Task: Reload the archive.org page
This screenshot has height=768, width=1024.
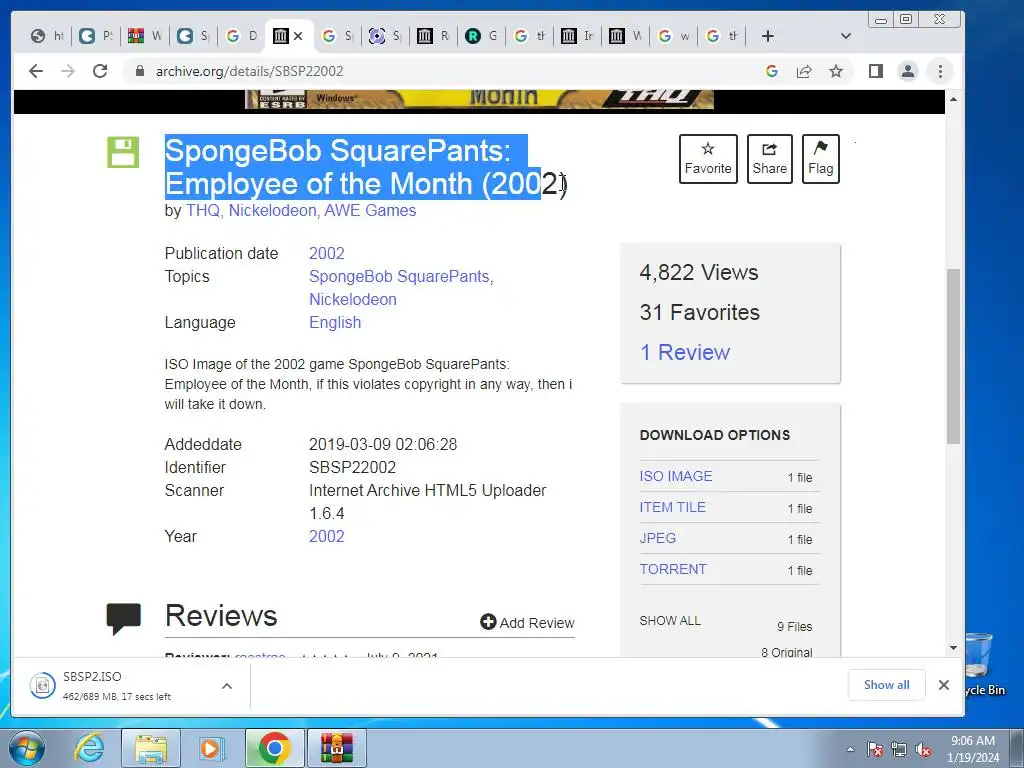Action: click(100, 71)
